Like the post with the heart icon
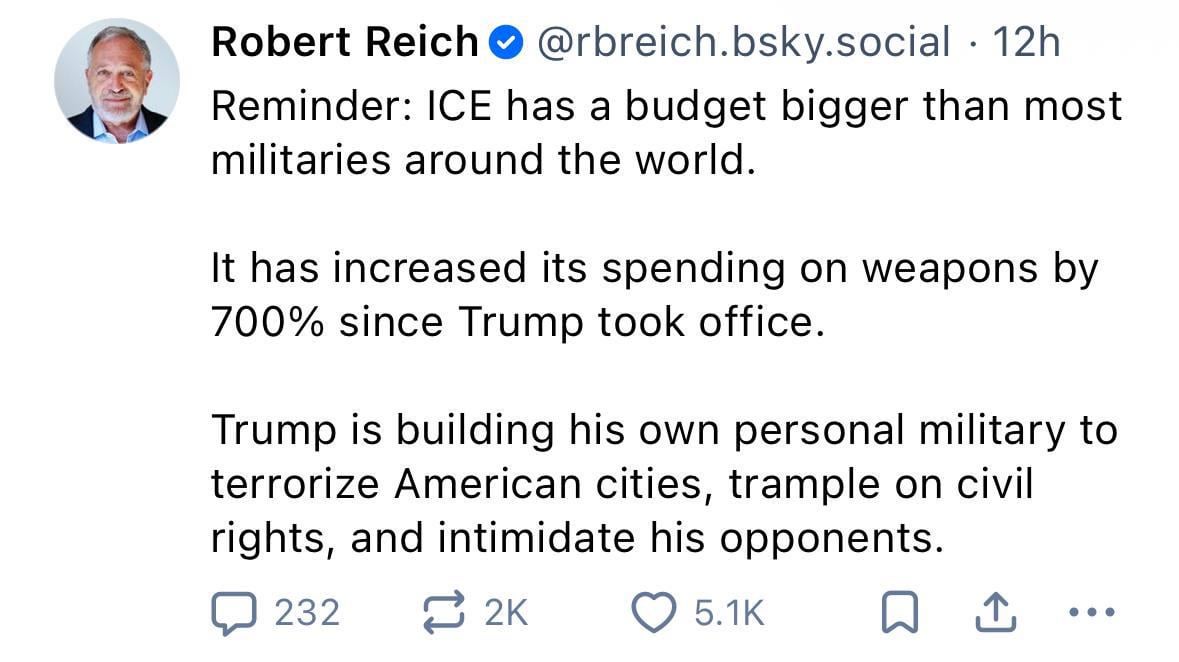 coord(655,612)
